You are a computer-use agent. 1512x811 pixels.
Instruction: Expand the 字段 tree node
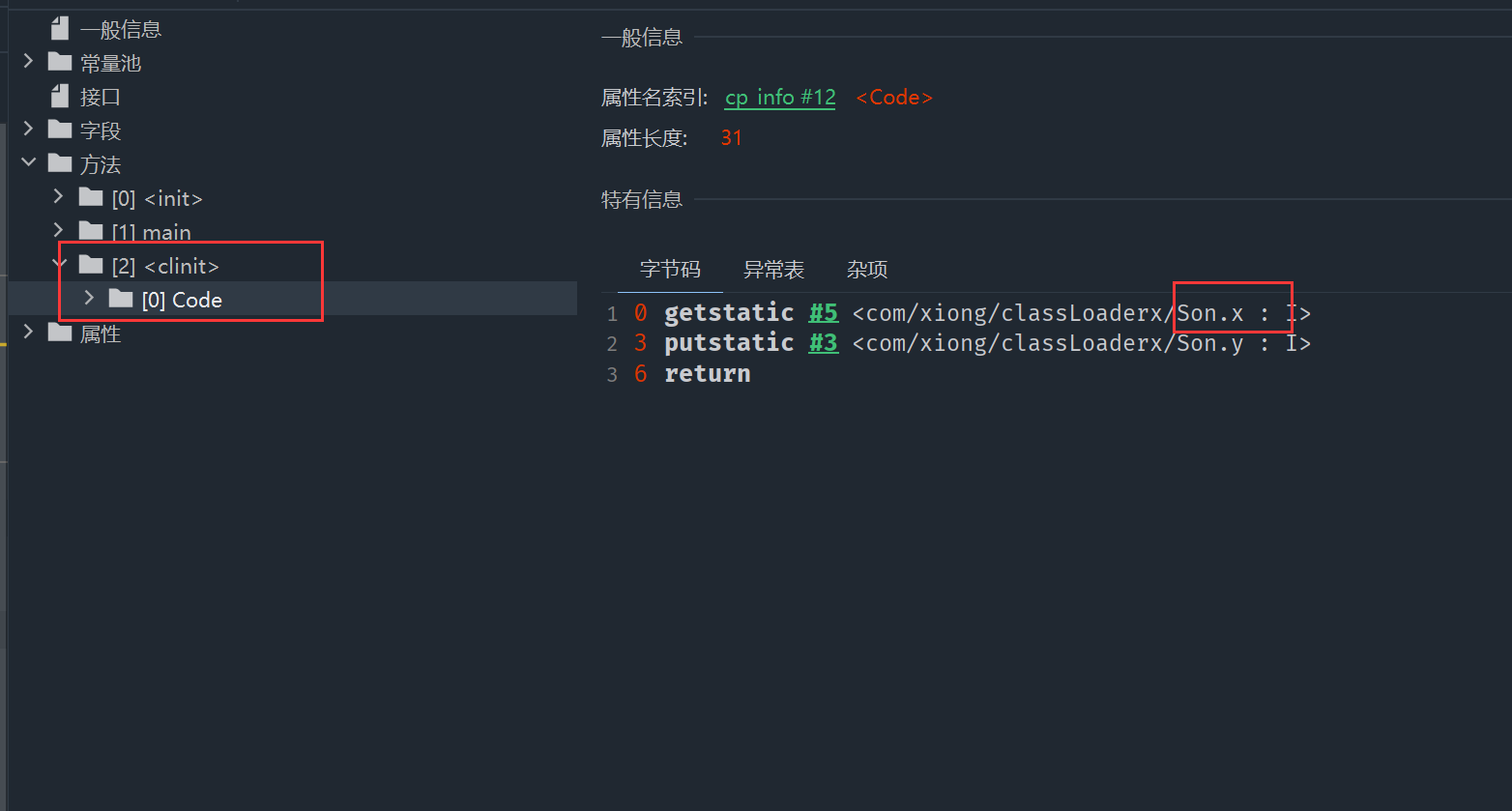click(x=28, y=130)
